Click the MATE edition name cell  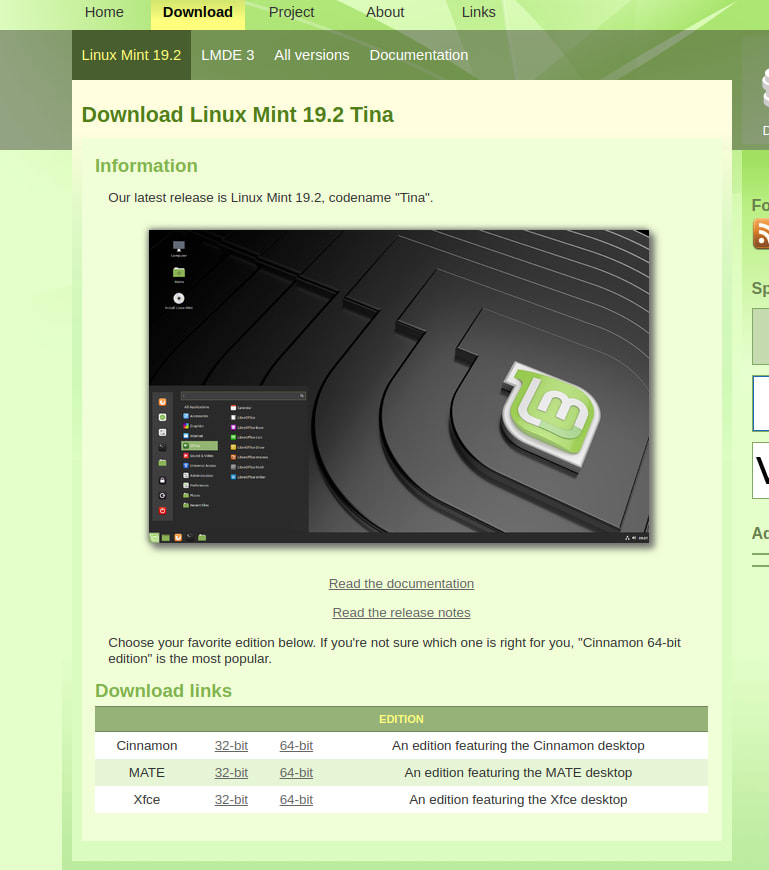pos(147,773)
